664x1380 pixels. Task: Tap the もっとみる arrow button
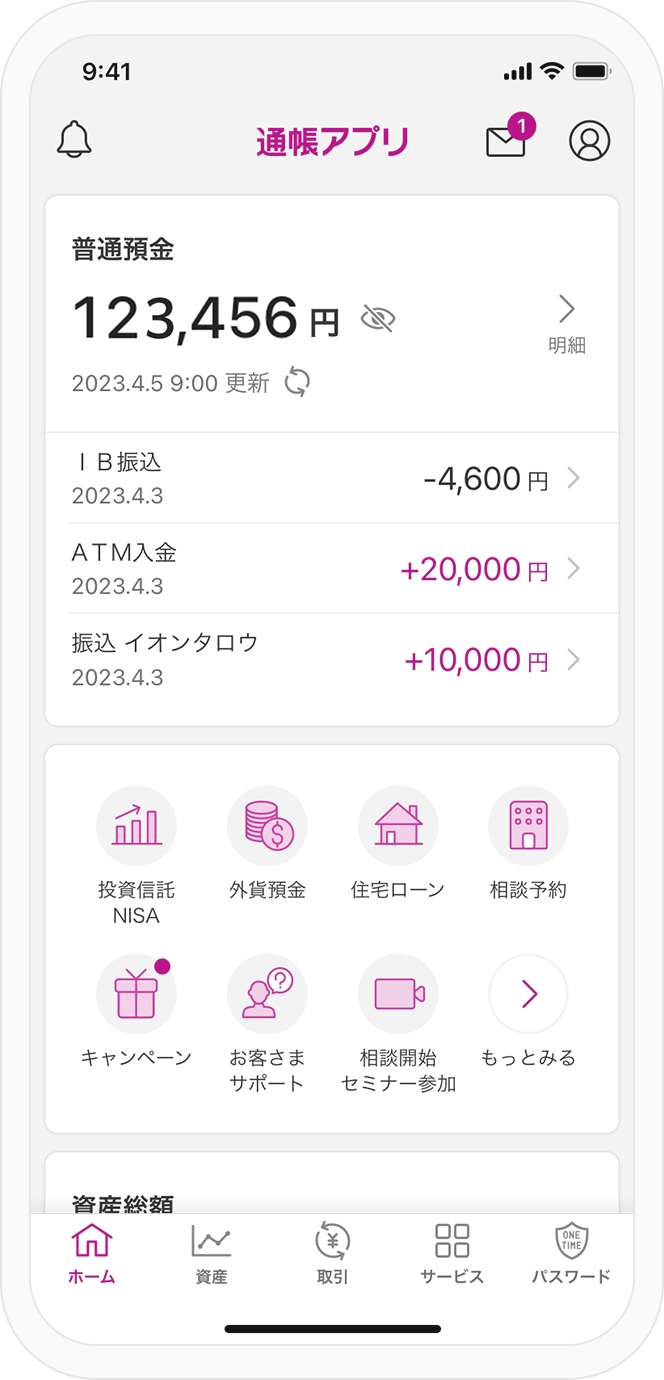coord(528,994)
